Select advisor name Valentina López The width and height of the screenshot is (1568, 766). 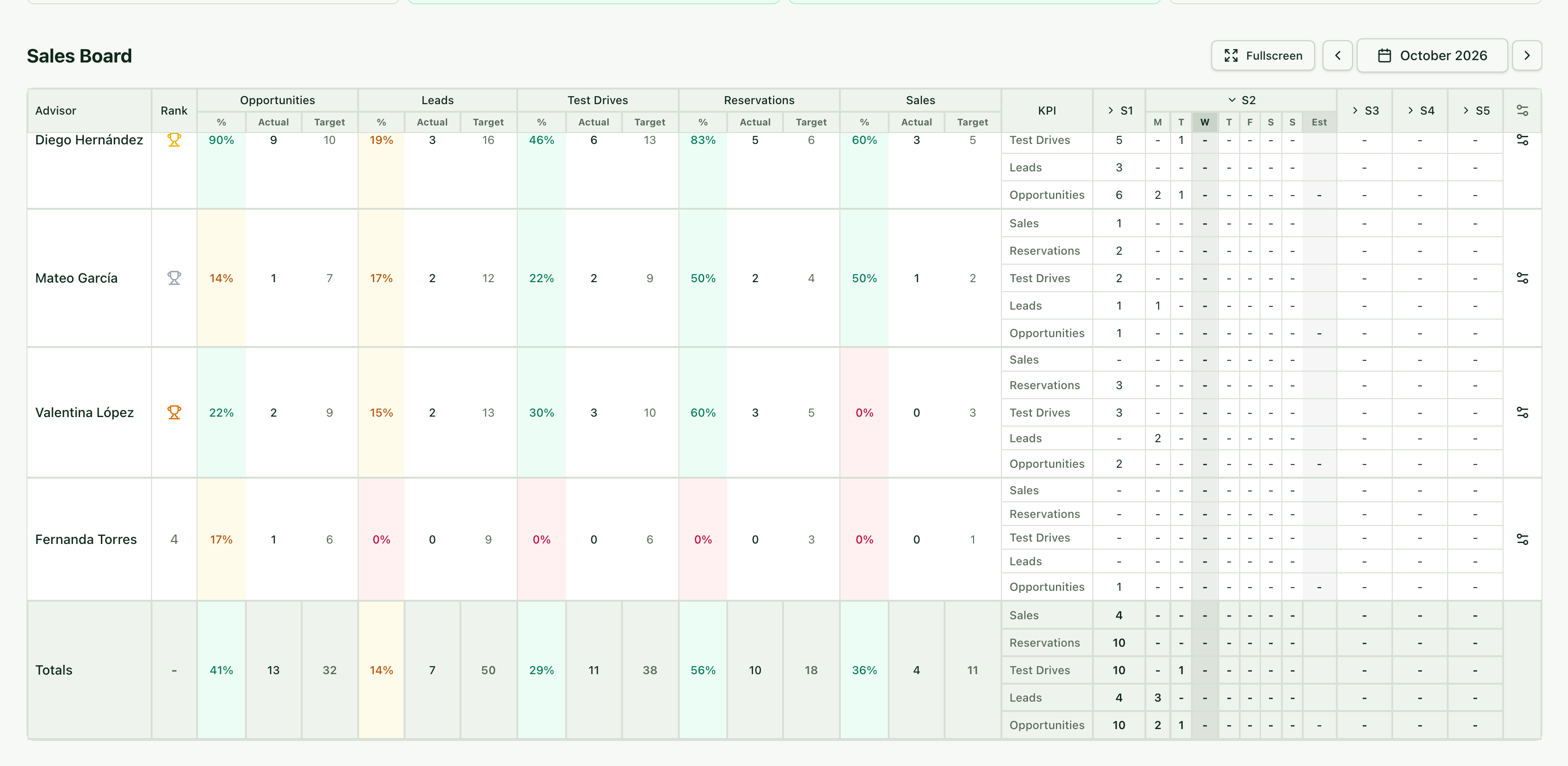pos(84,412)
